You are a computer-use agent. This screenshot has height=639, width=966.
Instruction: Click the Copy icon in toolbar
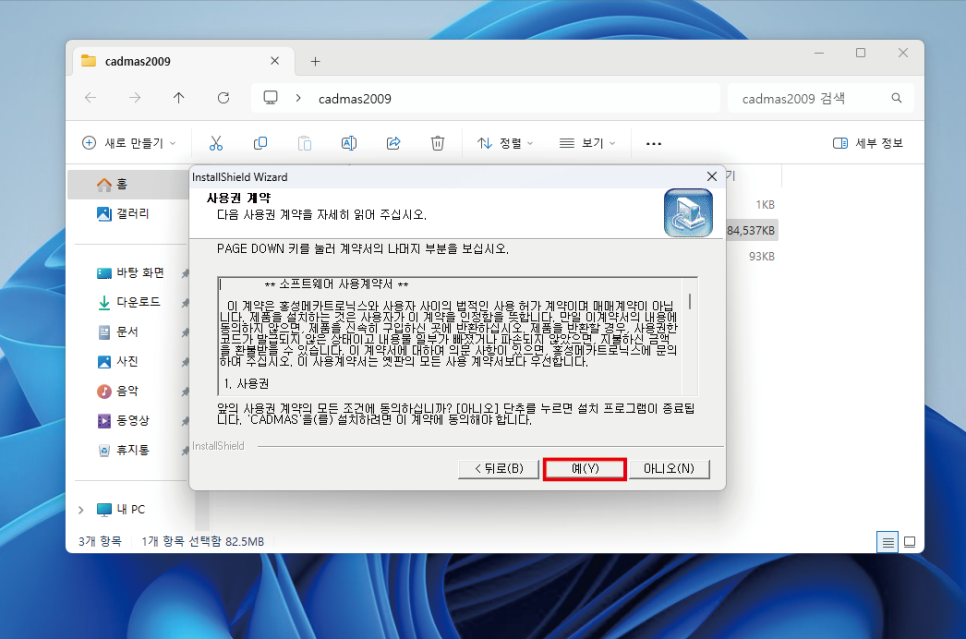260,143
